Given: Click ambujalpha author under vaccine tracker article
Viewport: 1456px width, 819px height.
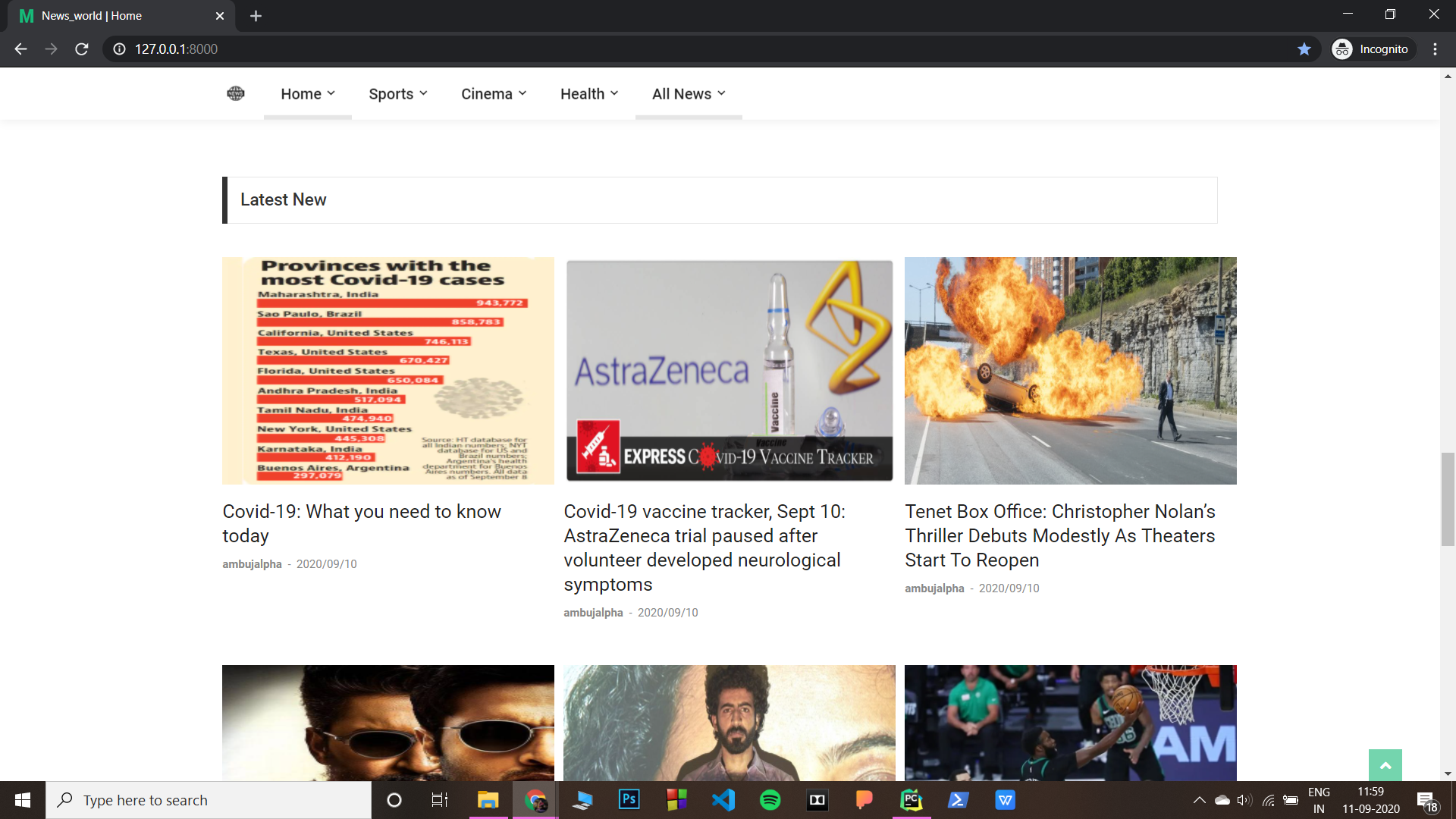Looking at the screenshot, I should click(593, 613).
